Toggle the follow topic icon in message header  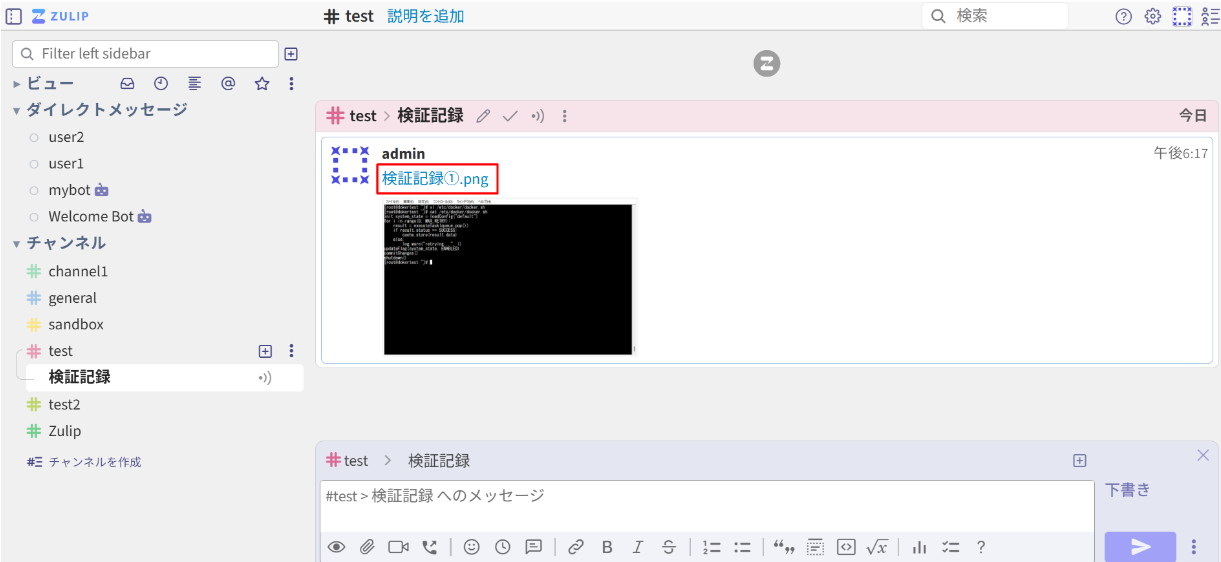[x=538, y=116]
